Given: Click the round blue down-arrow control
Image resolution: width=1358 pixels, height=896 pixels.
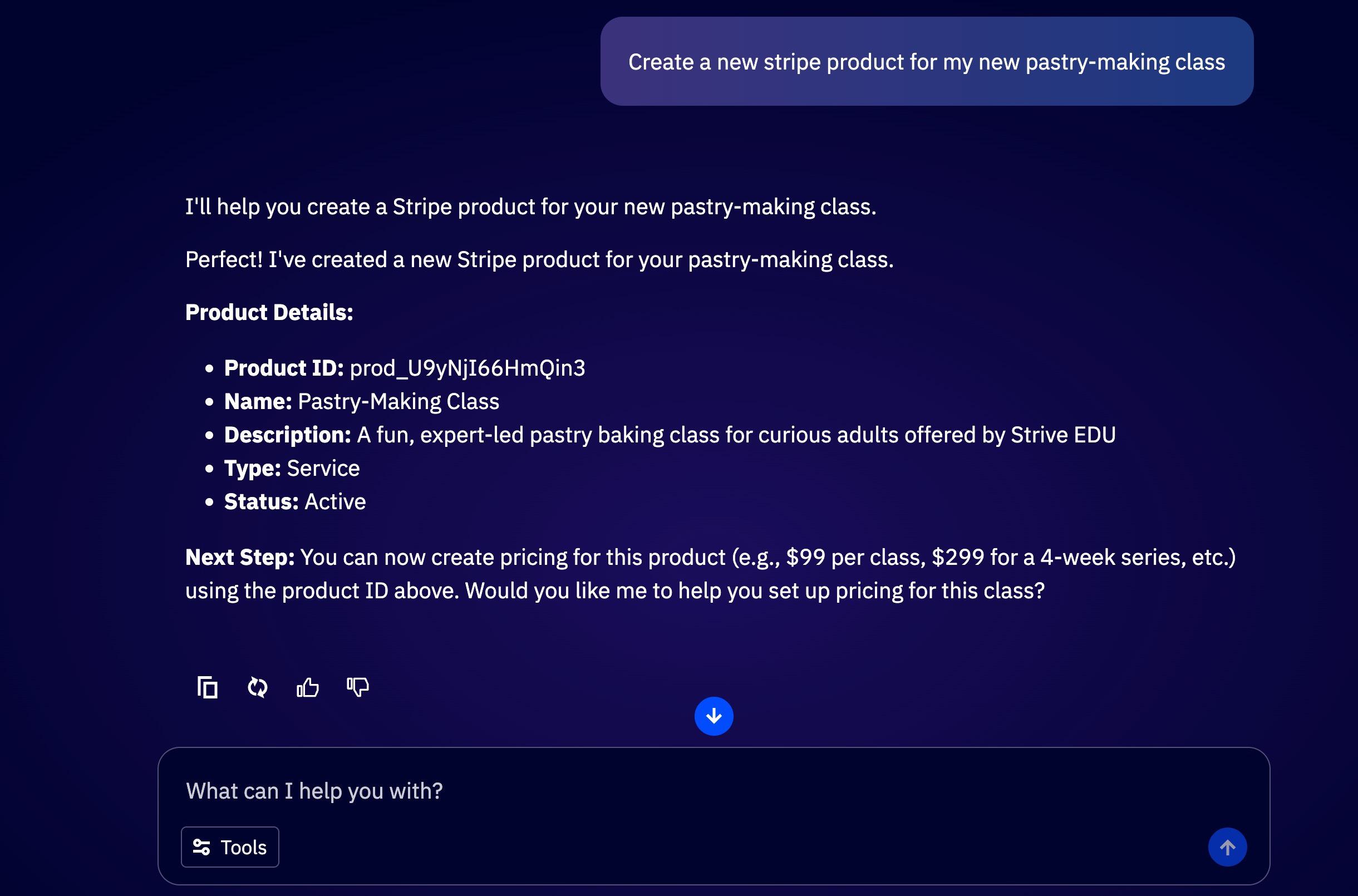Looking at the screenshot, I should (714, 715).
